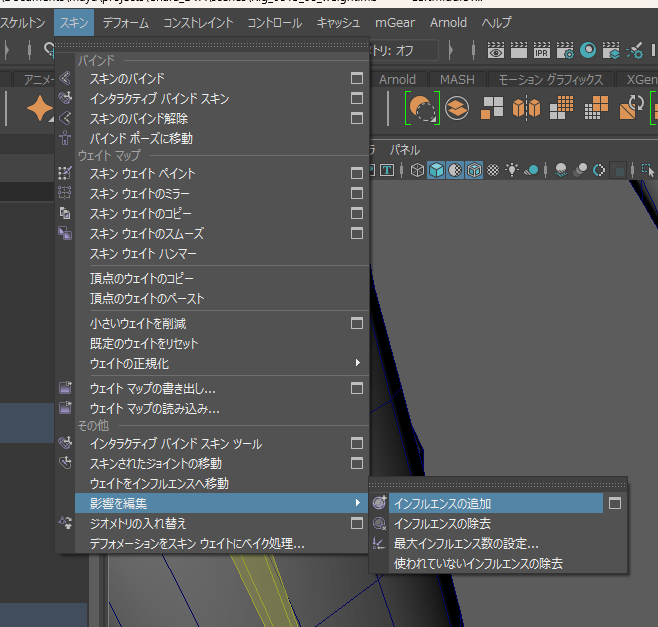This screenshot has height=627, width=658.
Task: Toggle smooth shaded display cube in viewport bar
Action: pos(437,171)
